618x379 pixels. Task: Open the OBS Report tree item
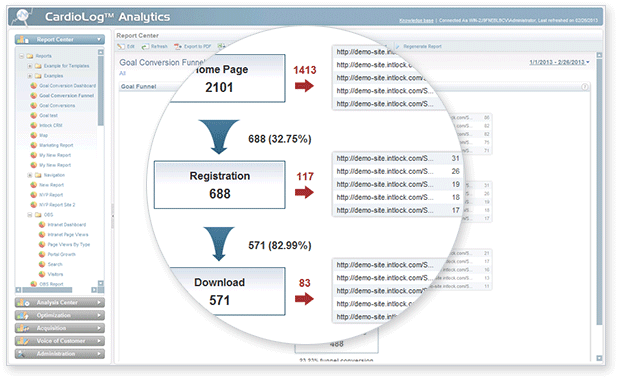tap(51, 284)
